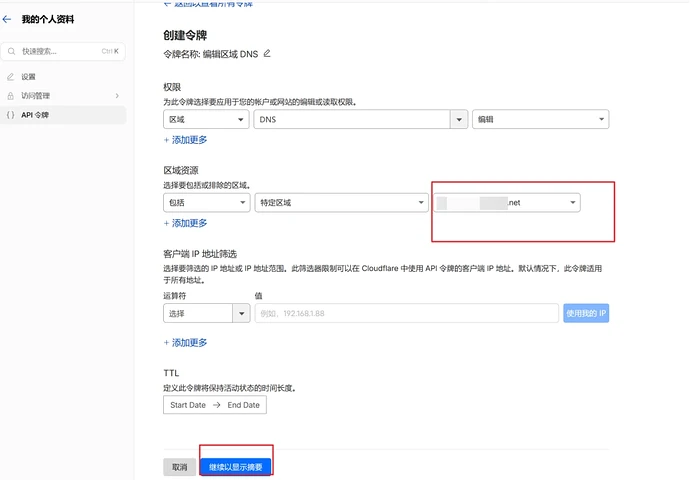Click the lock icon next to 访问管理
The width and height of the screenshot is (690, 480).
[x=11, y=95]
